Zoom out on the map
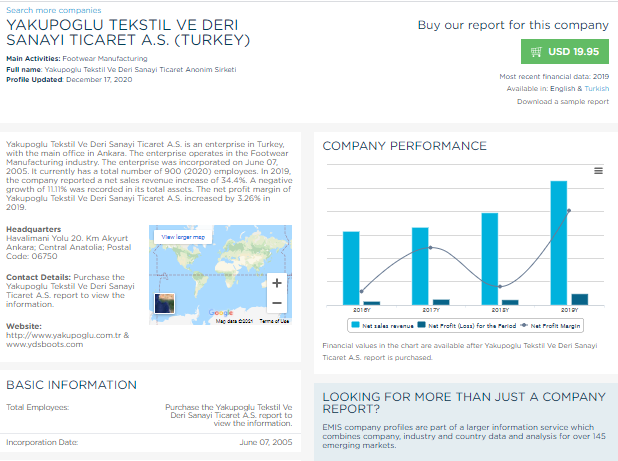This screenshot has height=461, width=618. pyautogui.click(x=277, y=302)
